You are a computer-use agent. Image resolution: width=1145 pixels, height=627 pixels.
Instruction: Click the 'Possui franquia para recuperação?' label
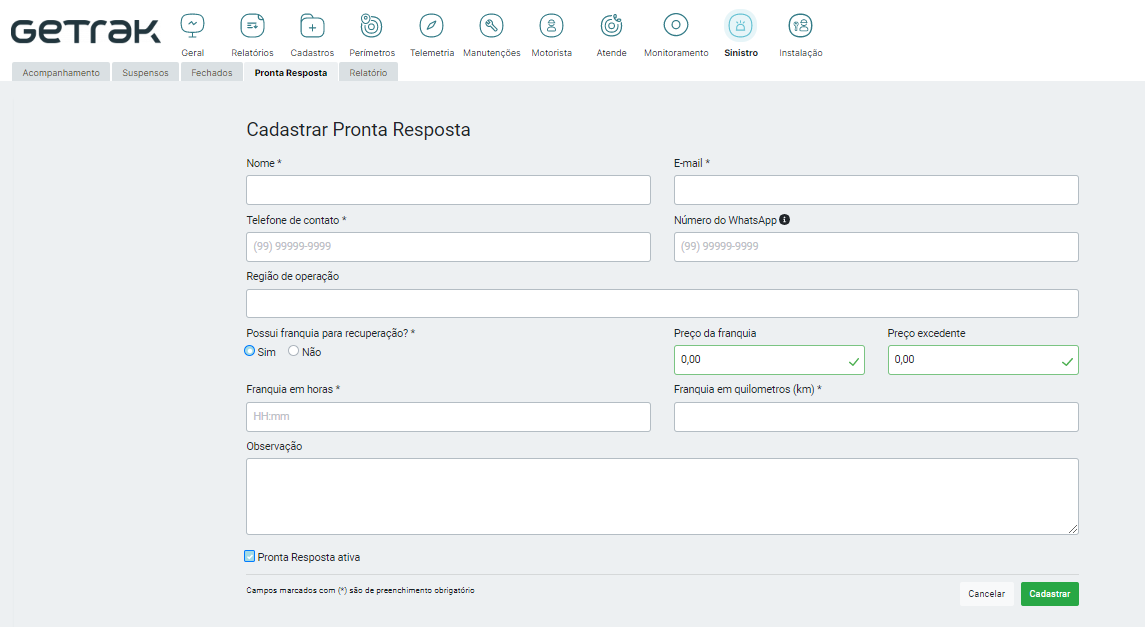(x=330, y=333)
